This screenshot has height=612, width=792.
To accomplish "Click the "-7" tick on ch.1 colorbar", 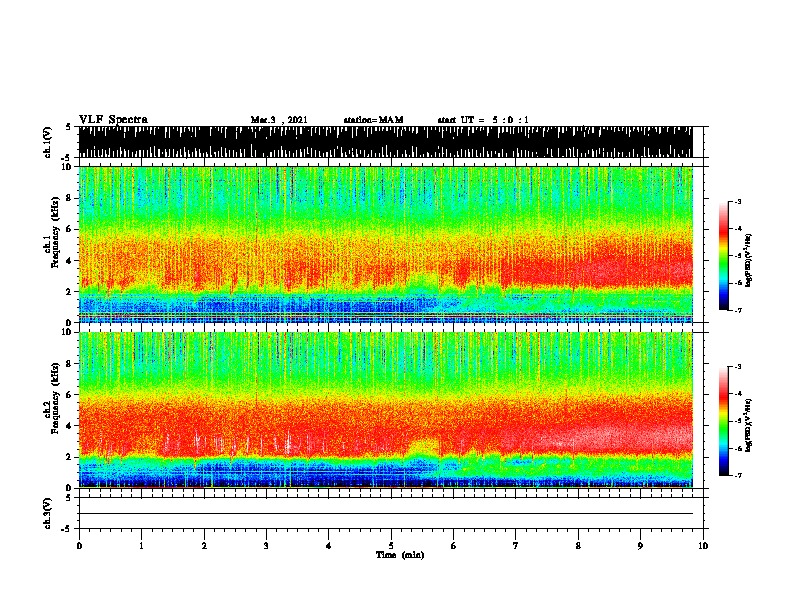I will pyautogui.click(x=737, y=310).
